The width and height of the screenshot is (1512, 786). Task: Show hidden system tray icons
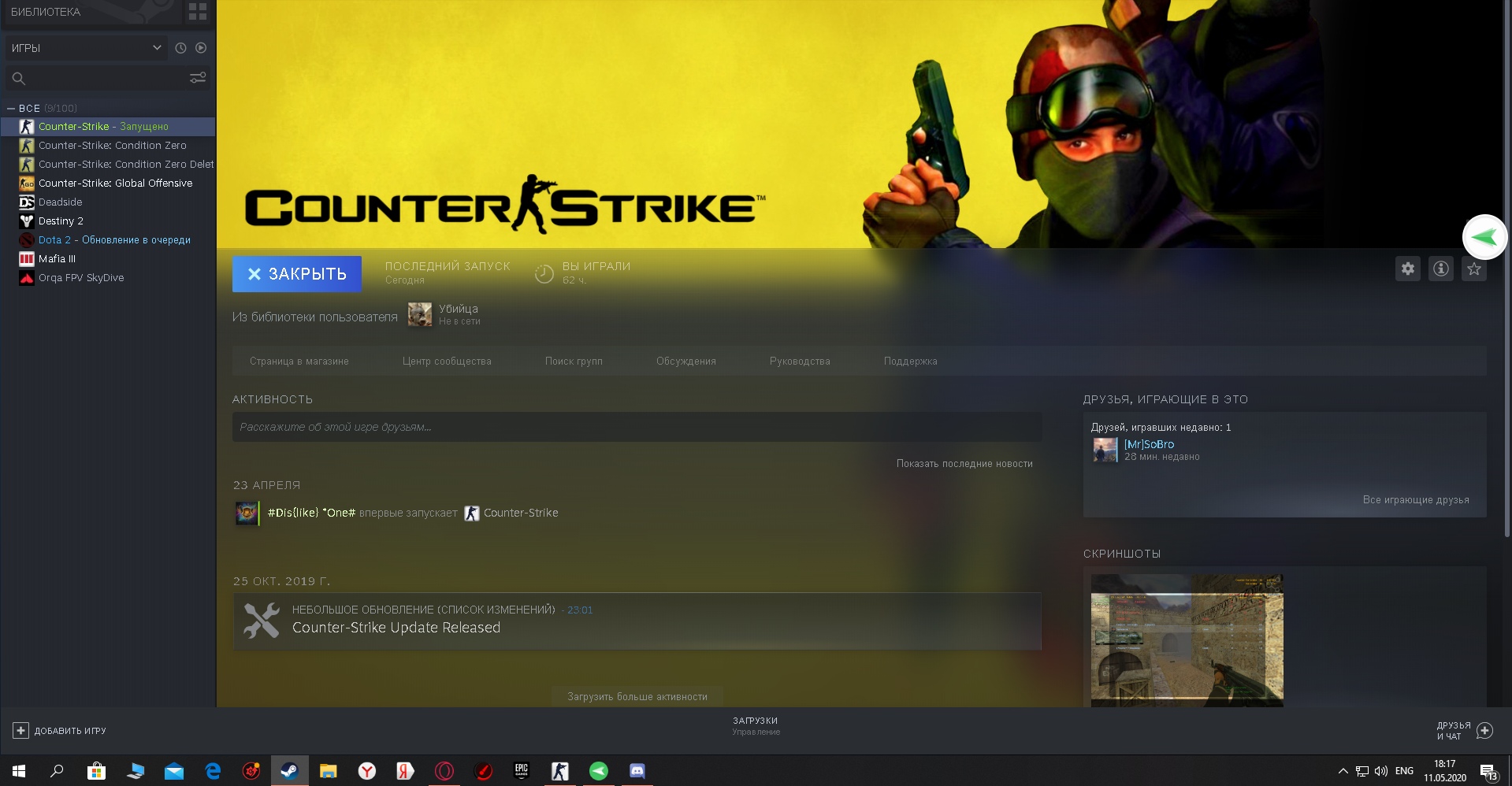click(x=1343, y=771)
